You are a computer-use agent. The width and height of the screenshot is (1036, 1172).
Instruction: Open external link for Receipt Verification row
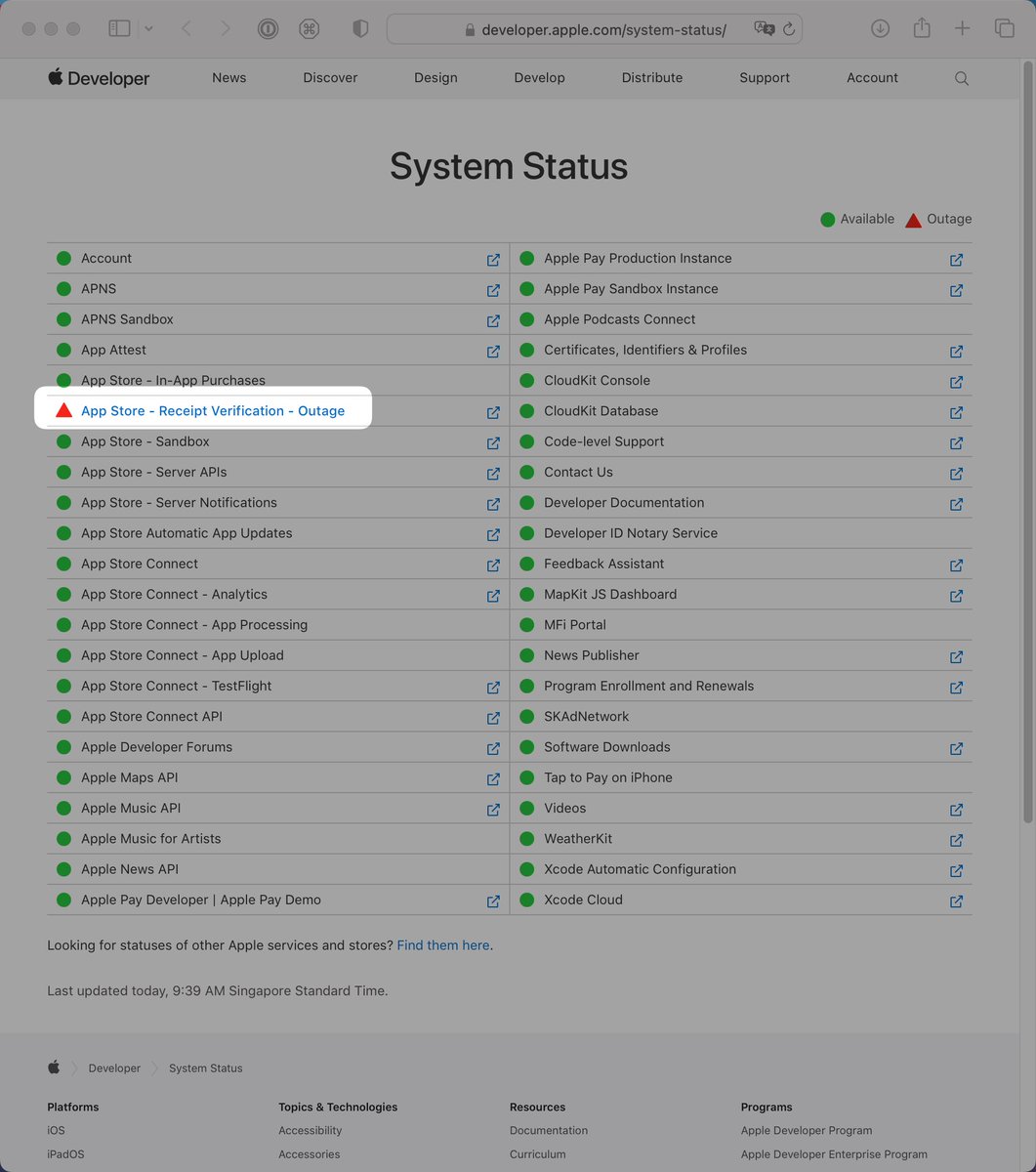[x=493, y=412]
